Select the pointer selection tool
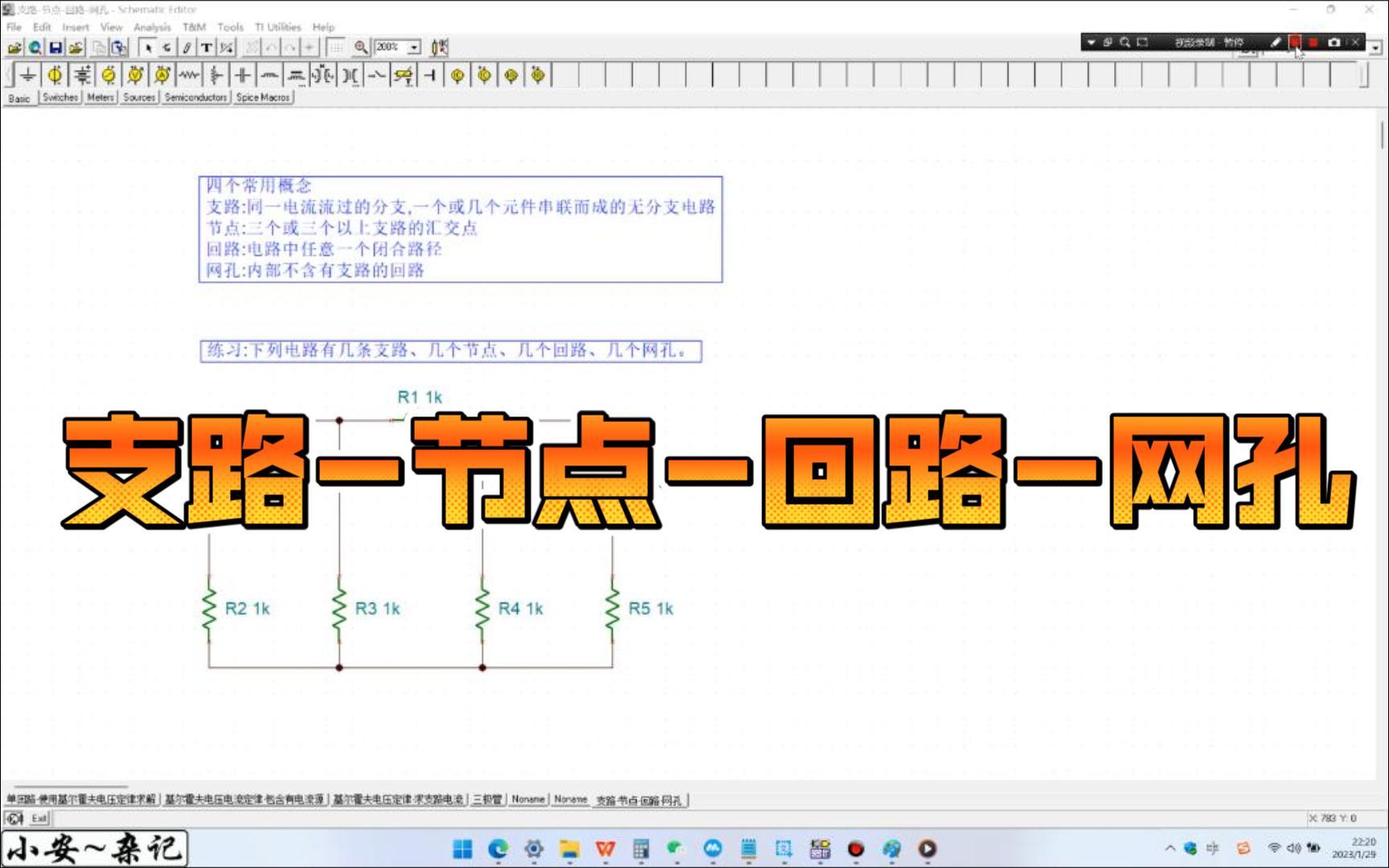 pyautogui.click(x=149, y=47)
